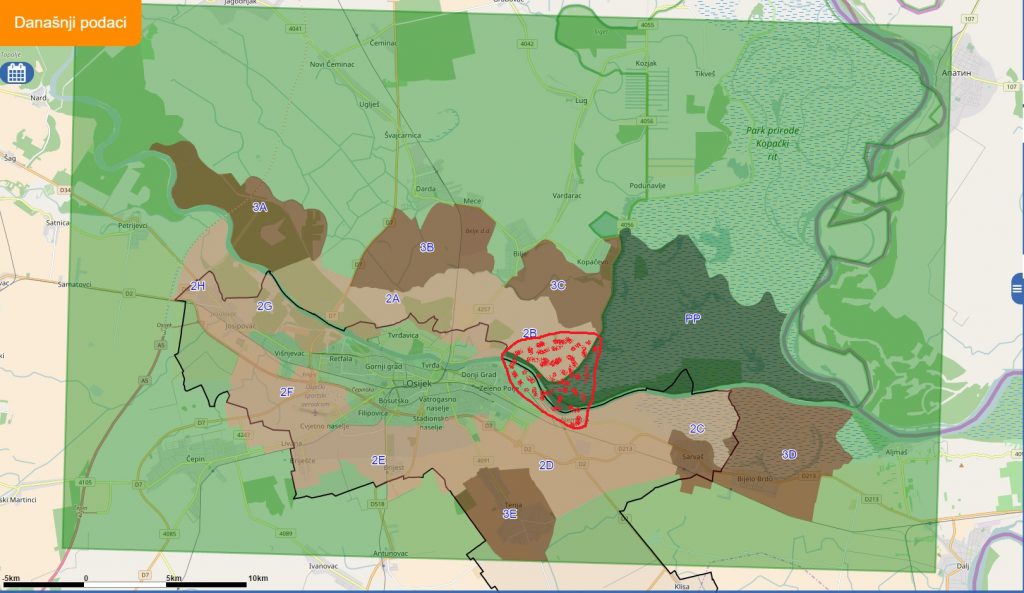This screenshot has width=1024, height=593.
Task: Select zone label 3B on map
Action: pyautogui.click(x=426, y=248)
